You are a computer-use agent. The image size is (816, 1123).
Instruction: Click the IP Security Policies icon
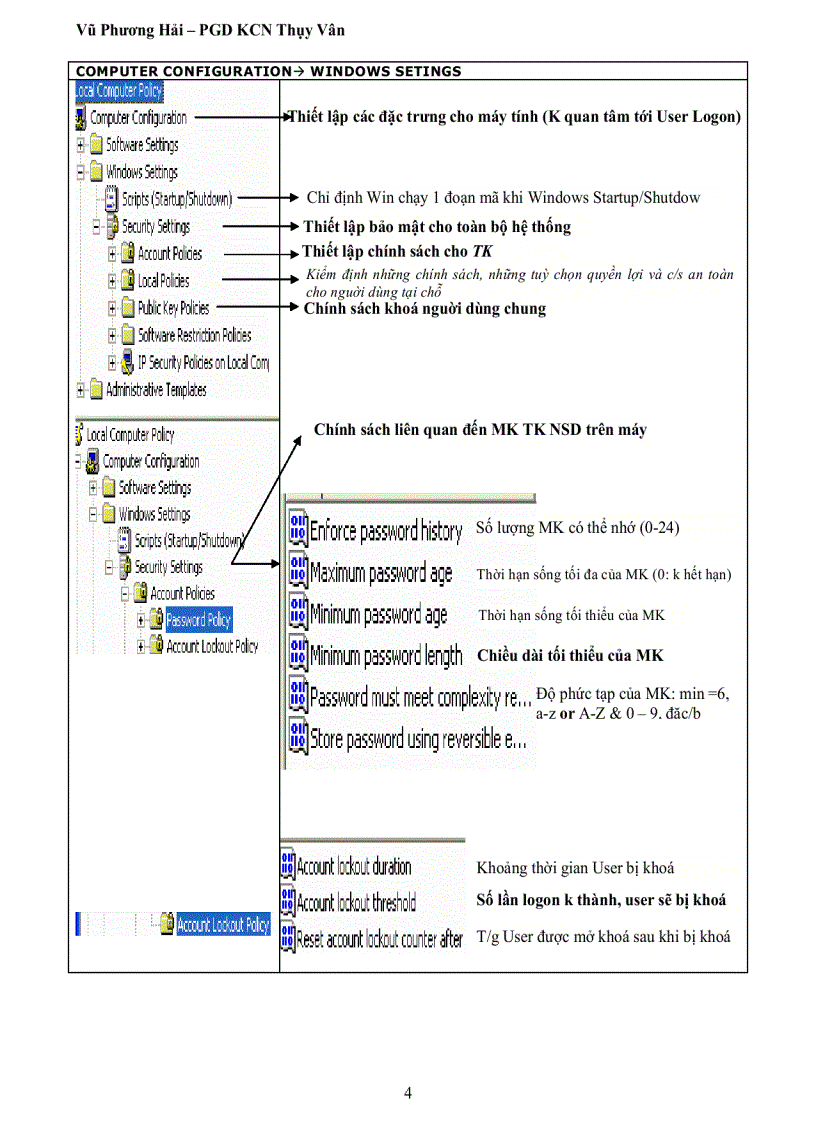tap(127, 362)
